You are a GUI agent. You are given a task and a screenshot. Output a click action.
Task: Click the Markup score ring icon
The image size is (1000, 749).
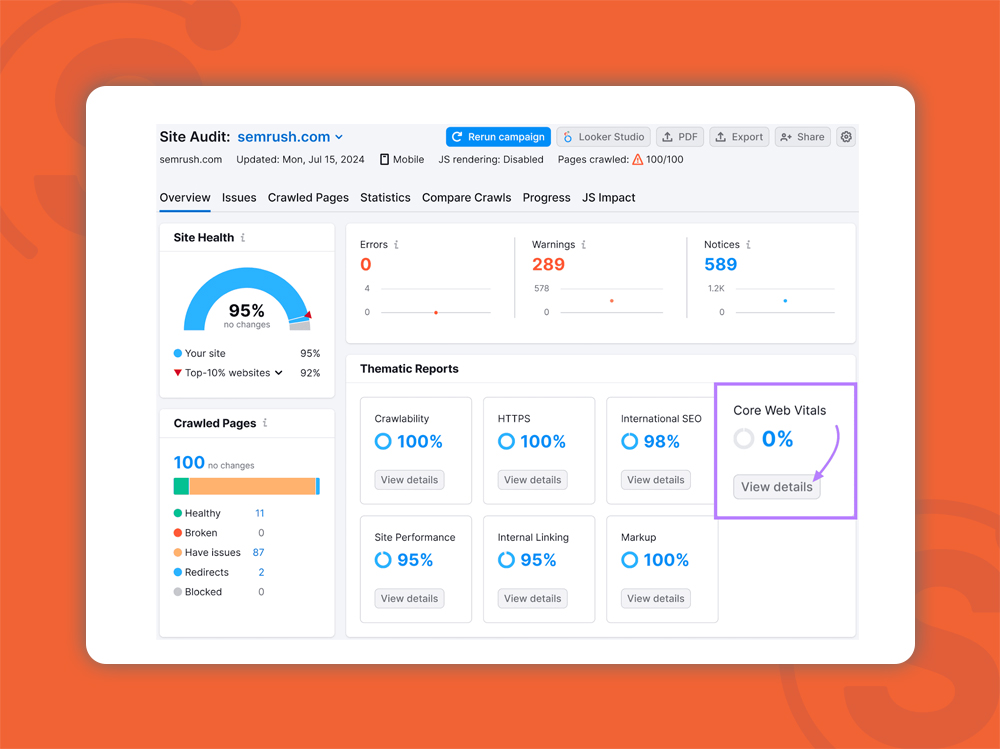629,560
